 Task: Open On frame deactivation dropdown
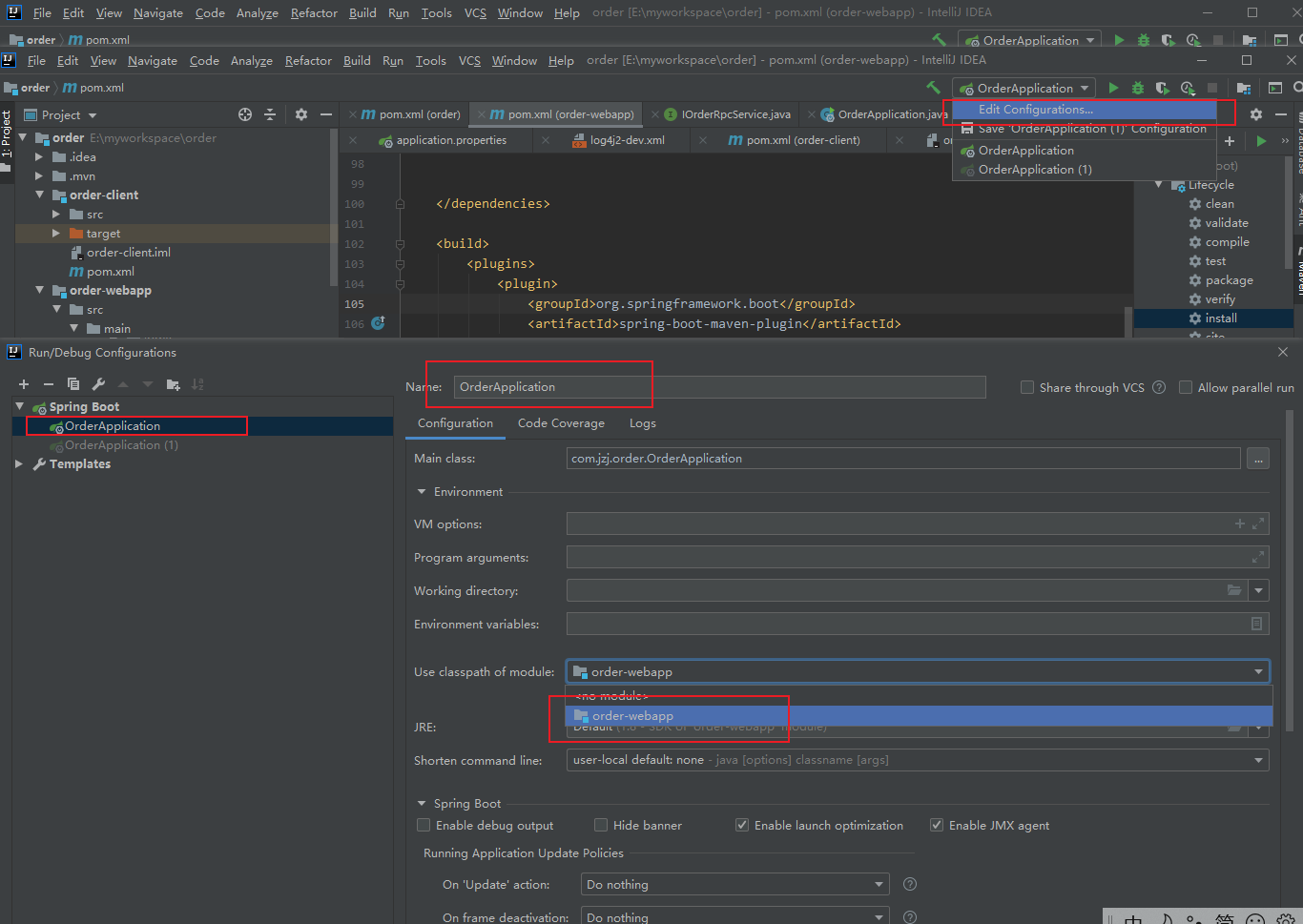pyautogui.click(x=734, y=916)
